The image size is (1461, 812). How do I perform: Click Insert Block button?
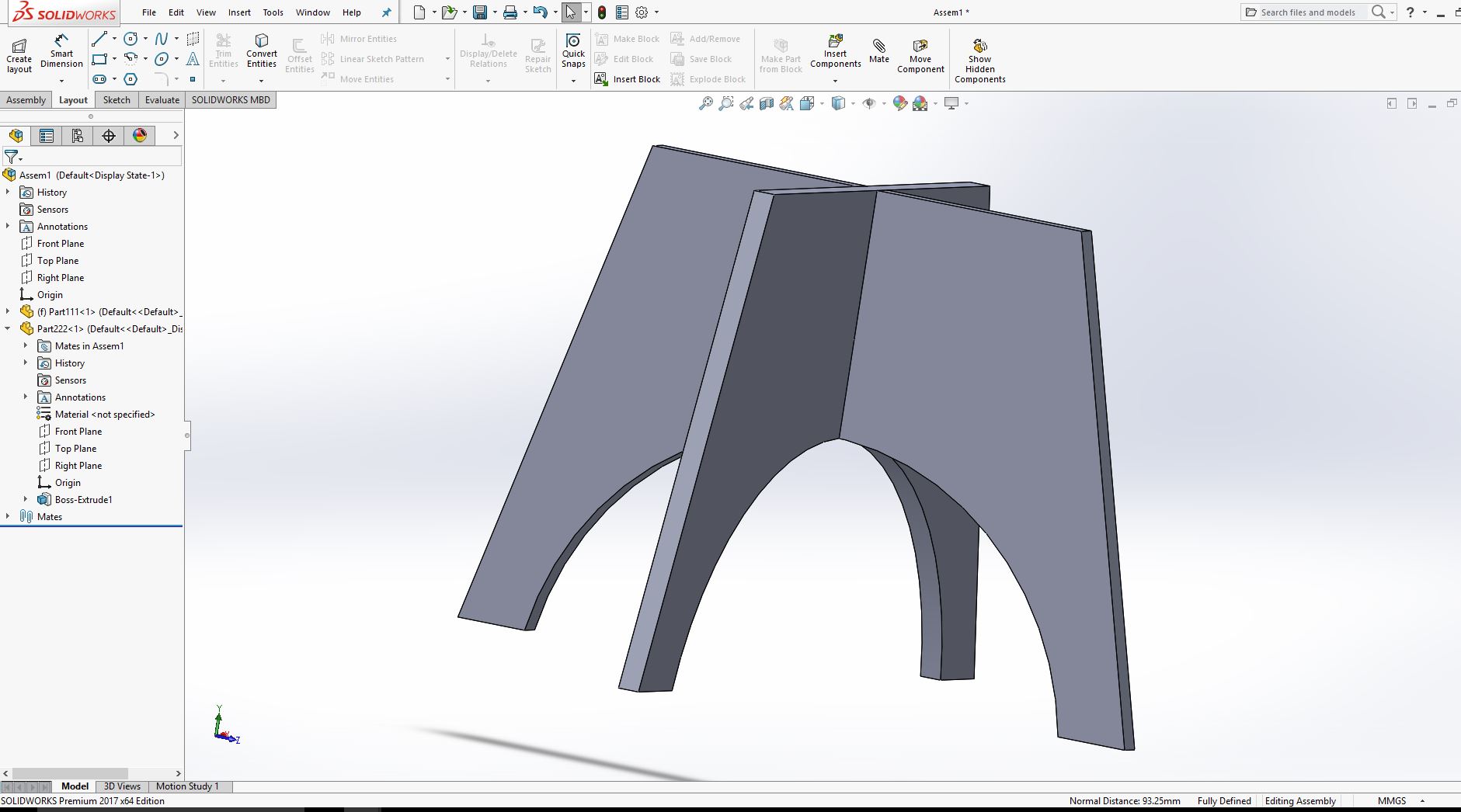click(628, 79)
